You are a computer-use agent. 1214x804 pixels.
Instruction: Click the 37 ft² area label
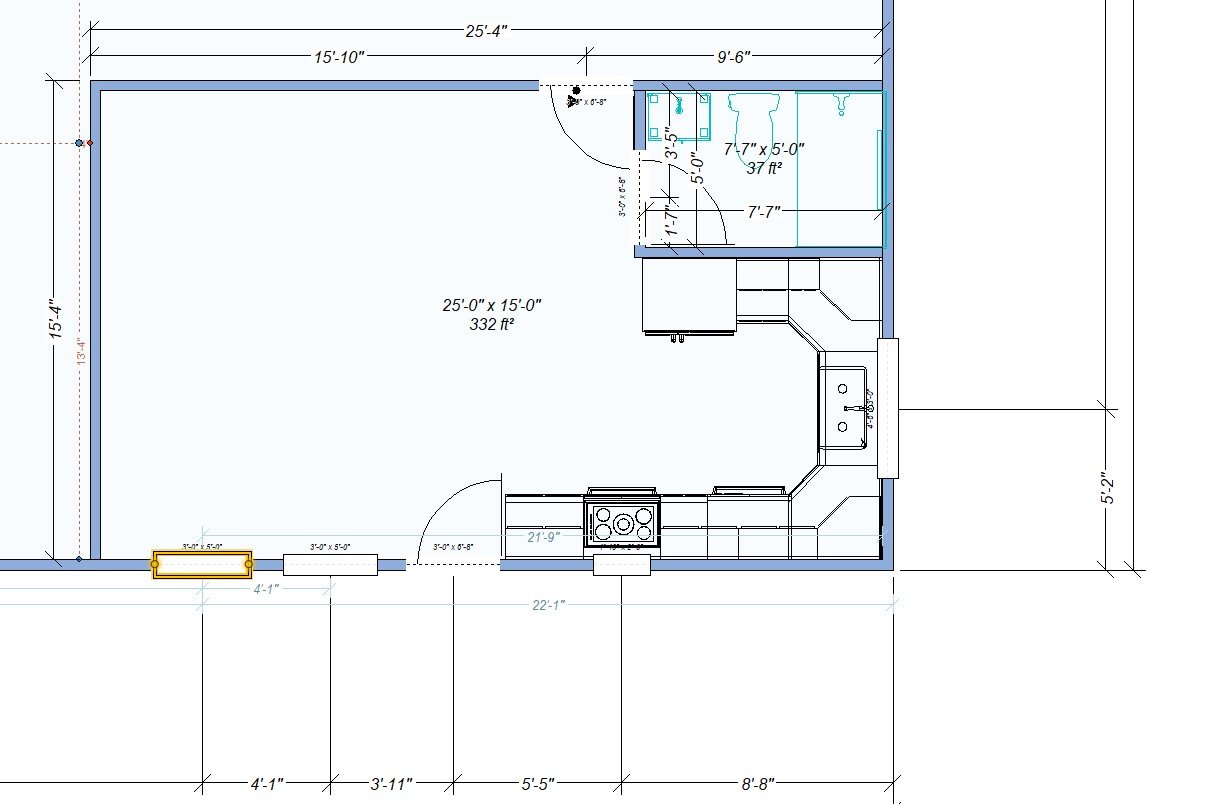pyautogui.click(x=764, y=168)
